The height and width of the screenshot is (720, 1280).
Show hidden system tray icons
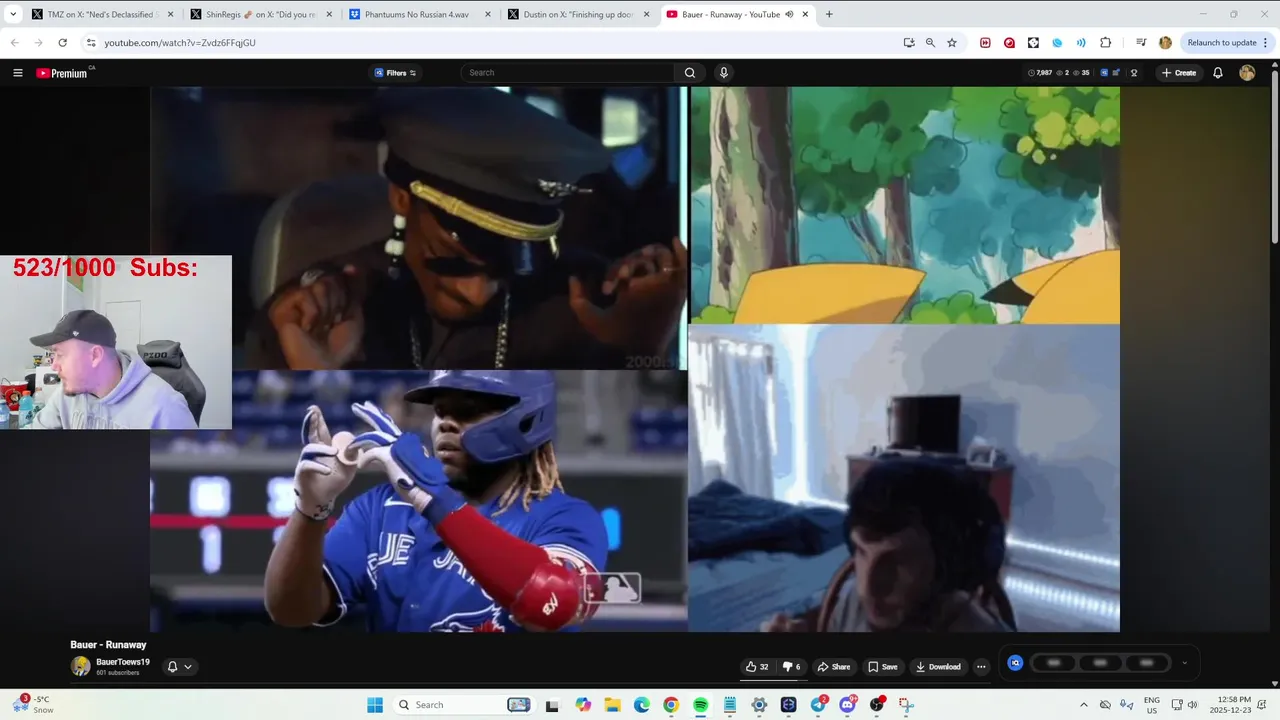(1083, 705)
